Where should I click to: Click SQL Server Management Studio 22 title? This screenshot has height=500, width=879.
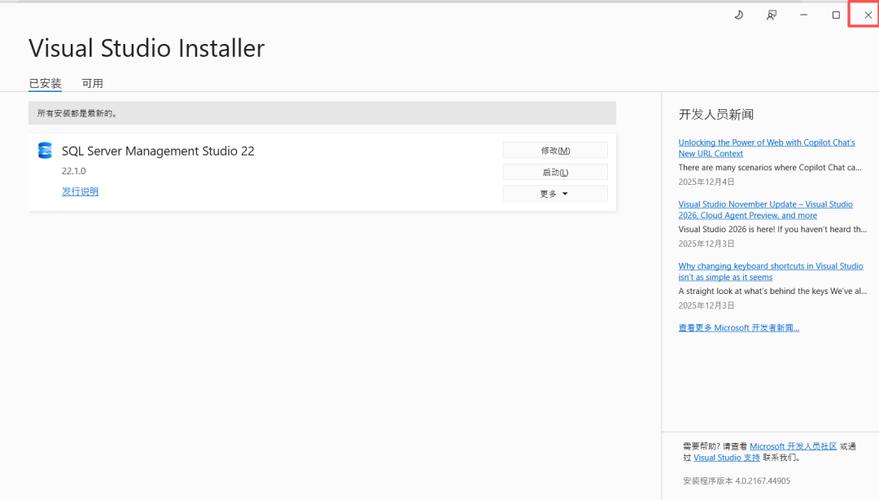click(158, 151)
